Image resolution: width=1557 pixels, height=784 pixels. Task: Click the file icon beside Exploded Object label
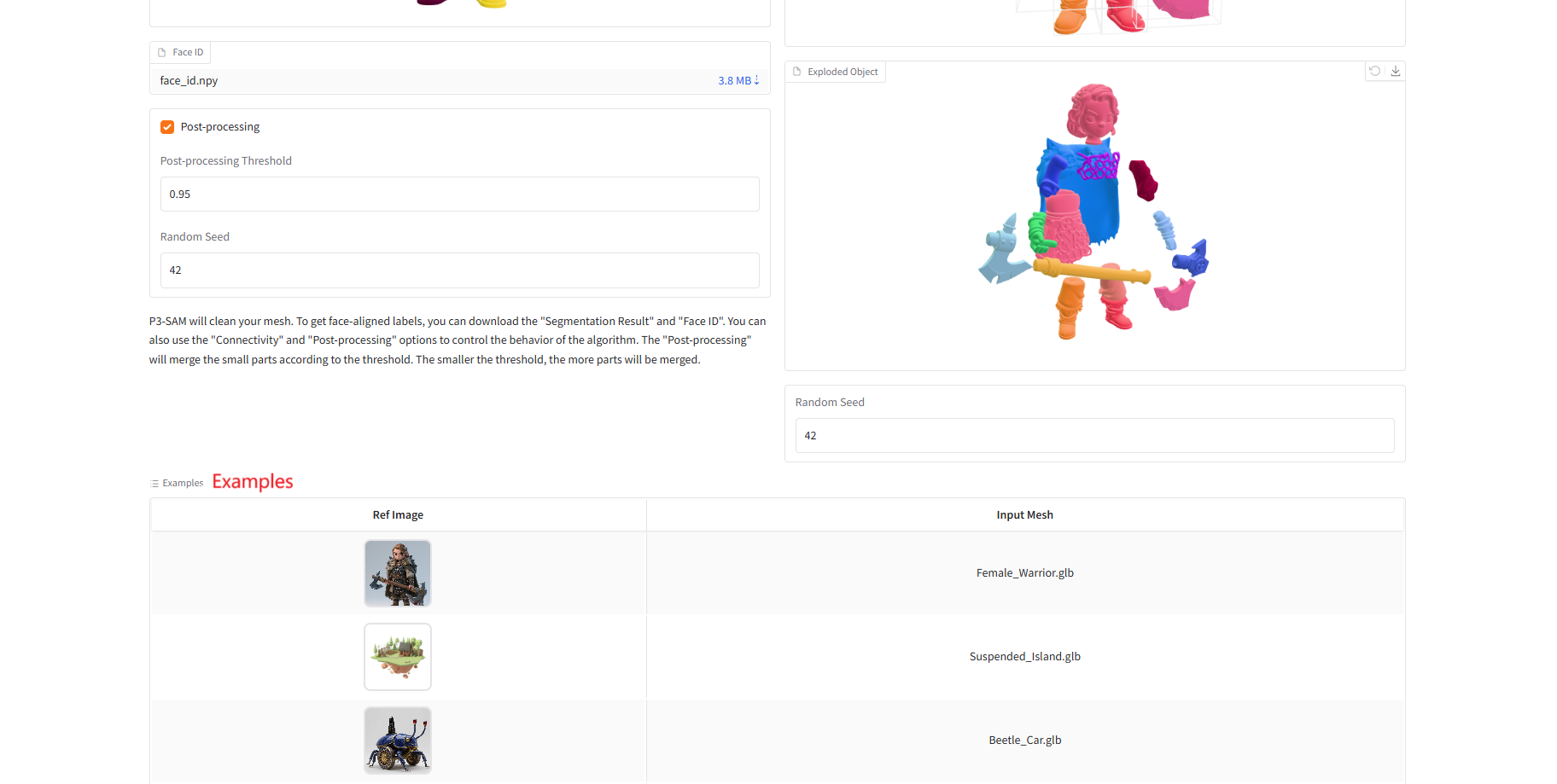pos(797,73)
